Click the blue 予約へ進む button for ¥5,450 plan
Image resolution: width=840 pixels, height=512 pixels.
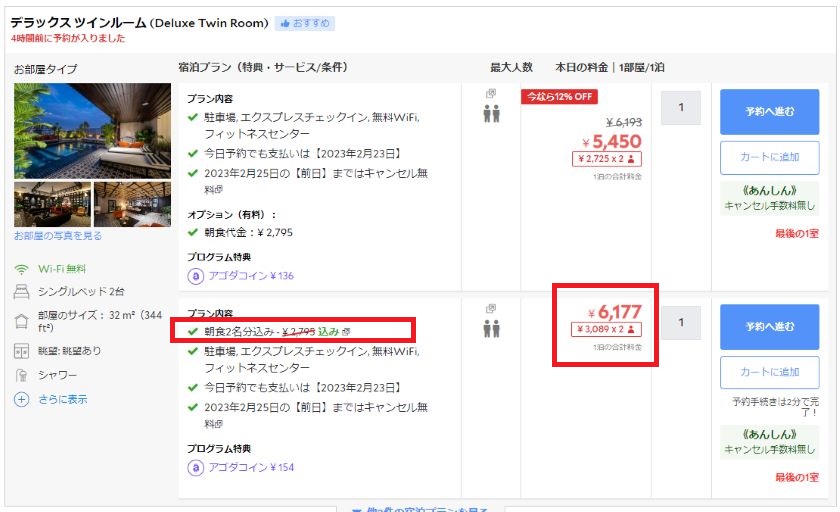coord(769,111)
